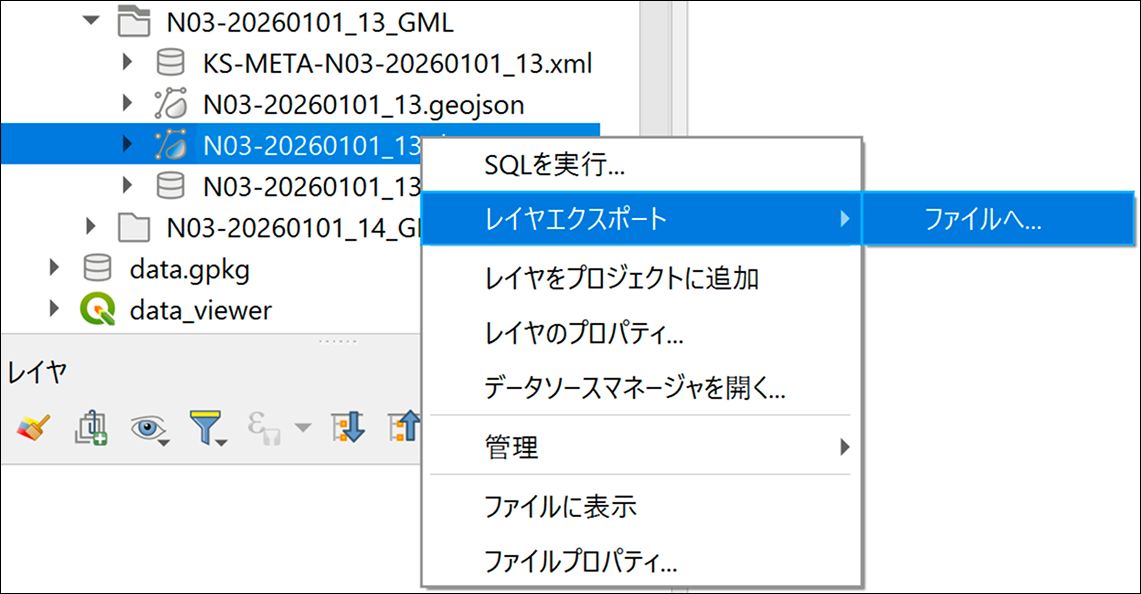Screen dimensions: 1141x594
Task: Click the vector icon in the highlighted row
Action: pyautogui.click(x=170, y=145)
